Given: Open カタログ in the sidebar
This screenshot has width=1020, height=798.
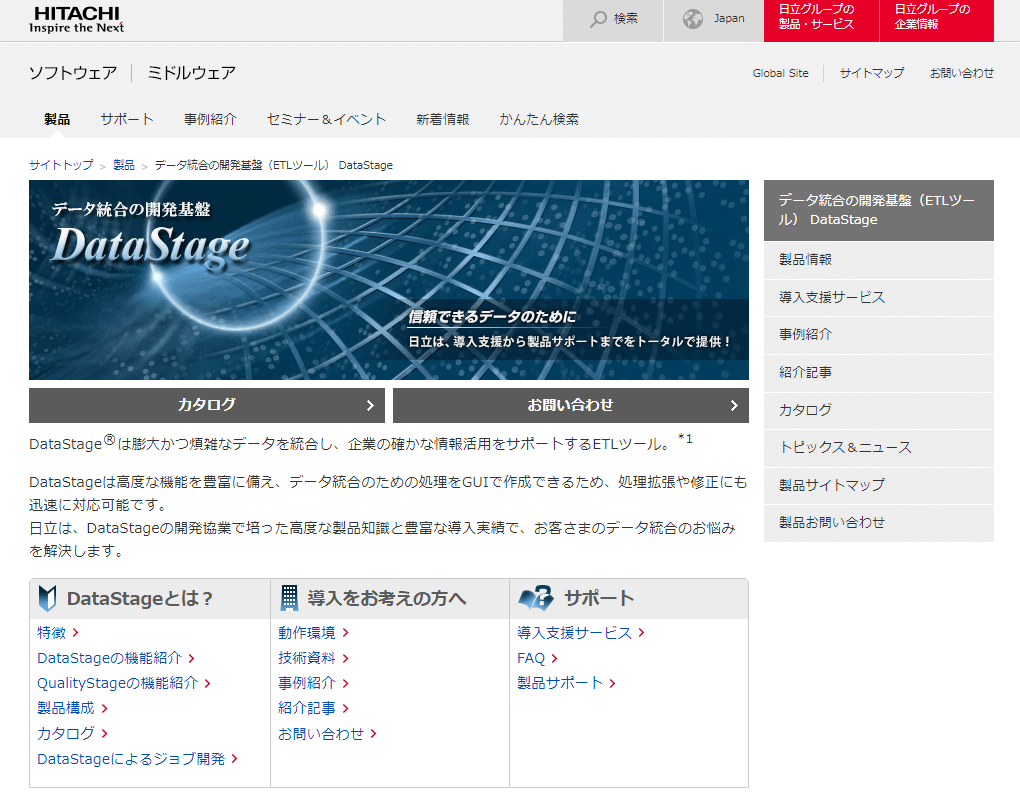Looking at the screenshot, I should 879,410.
